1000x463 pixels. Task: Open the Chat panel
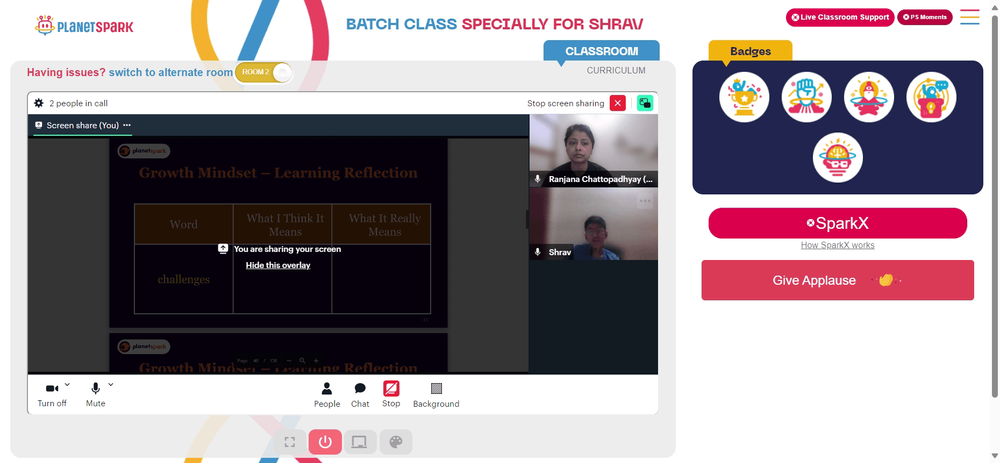pyautogui.click(x=360, y=395)
